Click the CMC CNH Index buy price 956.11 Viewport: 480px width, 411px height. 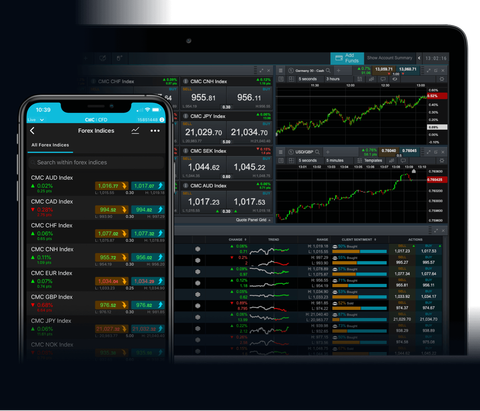(x=249, y=98)
